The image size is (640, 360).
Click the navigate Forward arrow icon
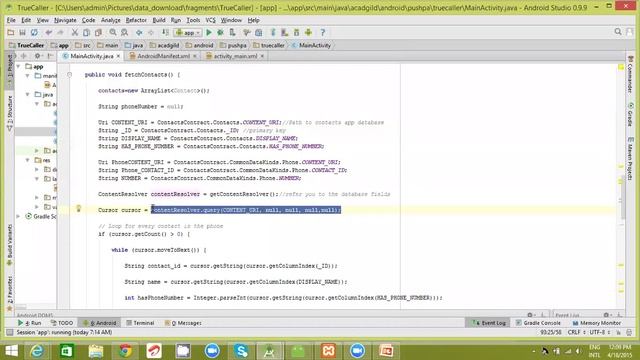(x=151, y=32)
